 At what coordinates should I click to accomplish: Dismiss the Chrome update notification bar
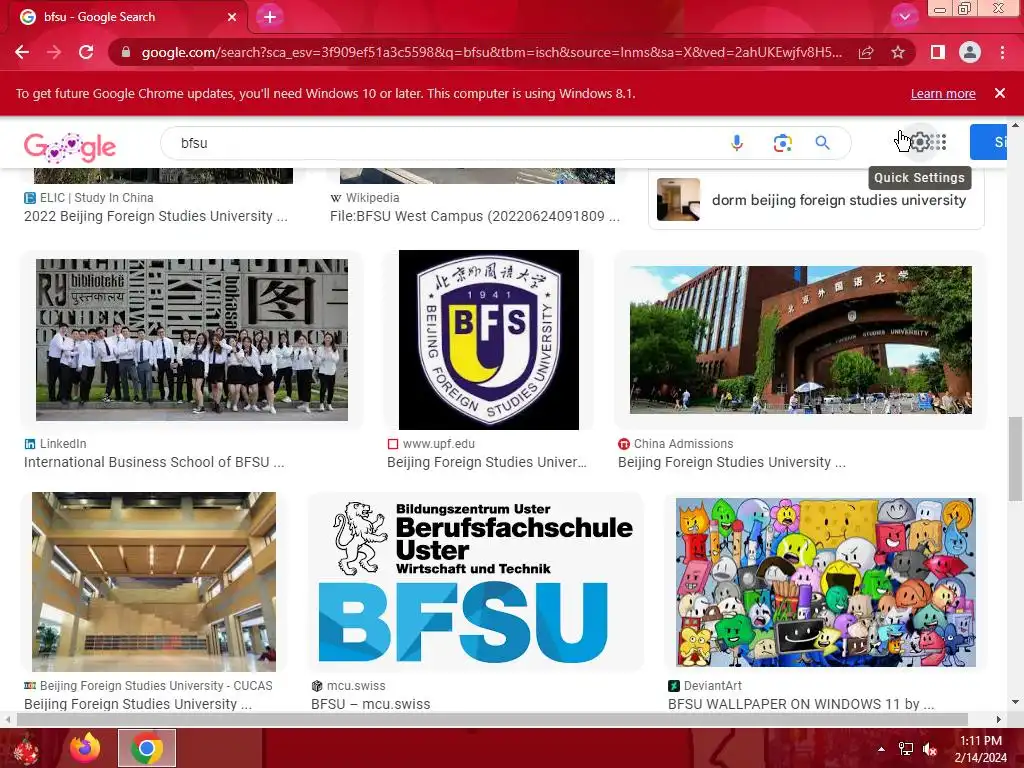click(x=1000, y=93)
